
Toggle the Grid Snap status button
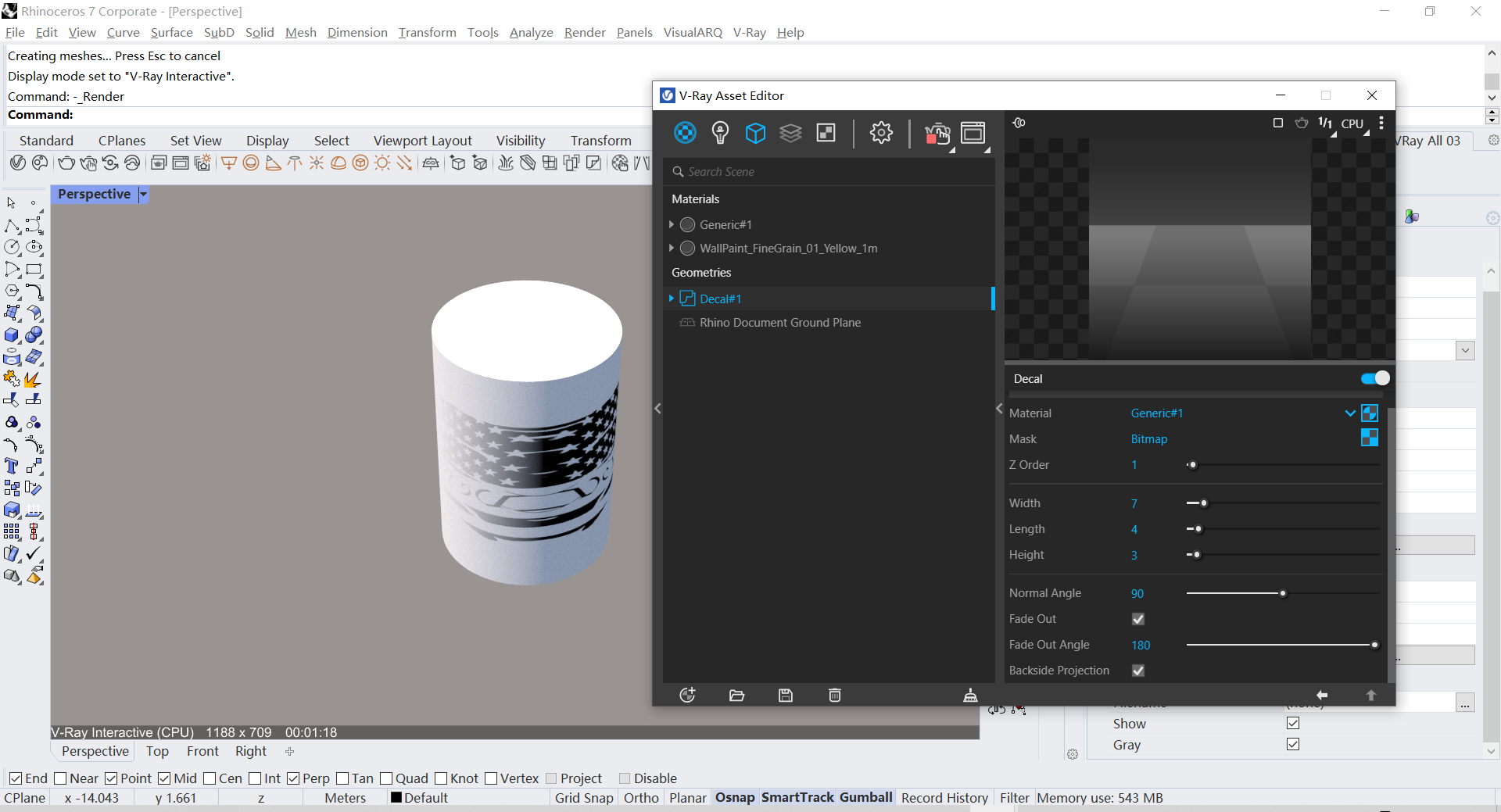point(584,798)
